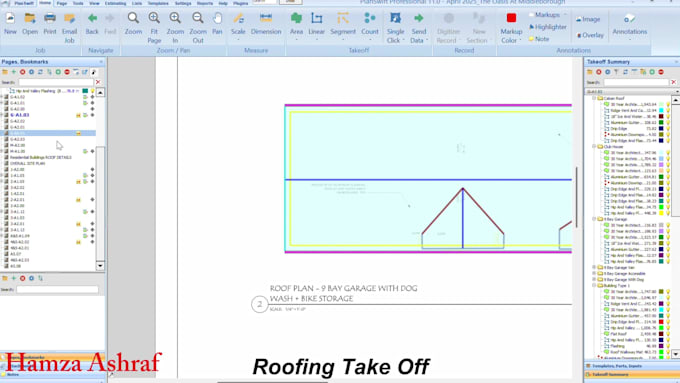Activate the Pan hand tool

click(x=217, y=18)
